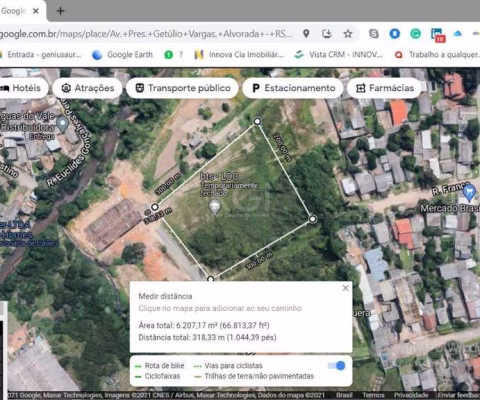Click Enviar feedback in map footer
The image size is (480, 400).
pyautogui.click(x=459, y=395)
